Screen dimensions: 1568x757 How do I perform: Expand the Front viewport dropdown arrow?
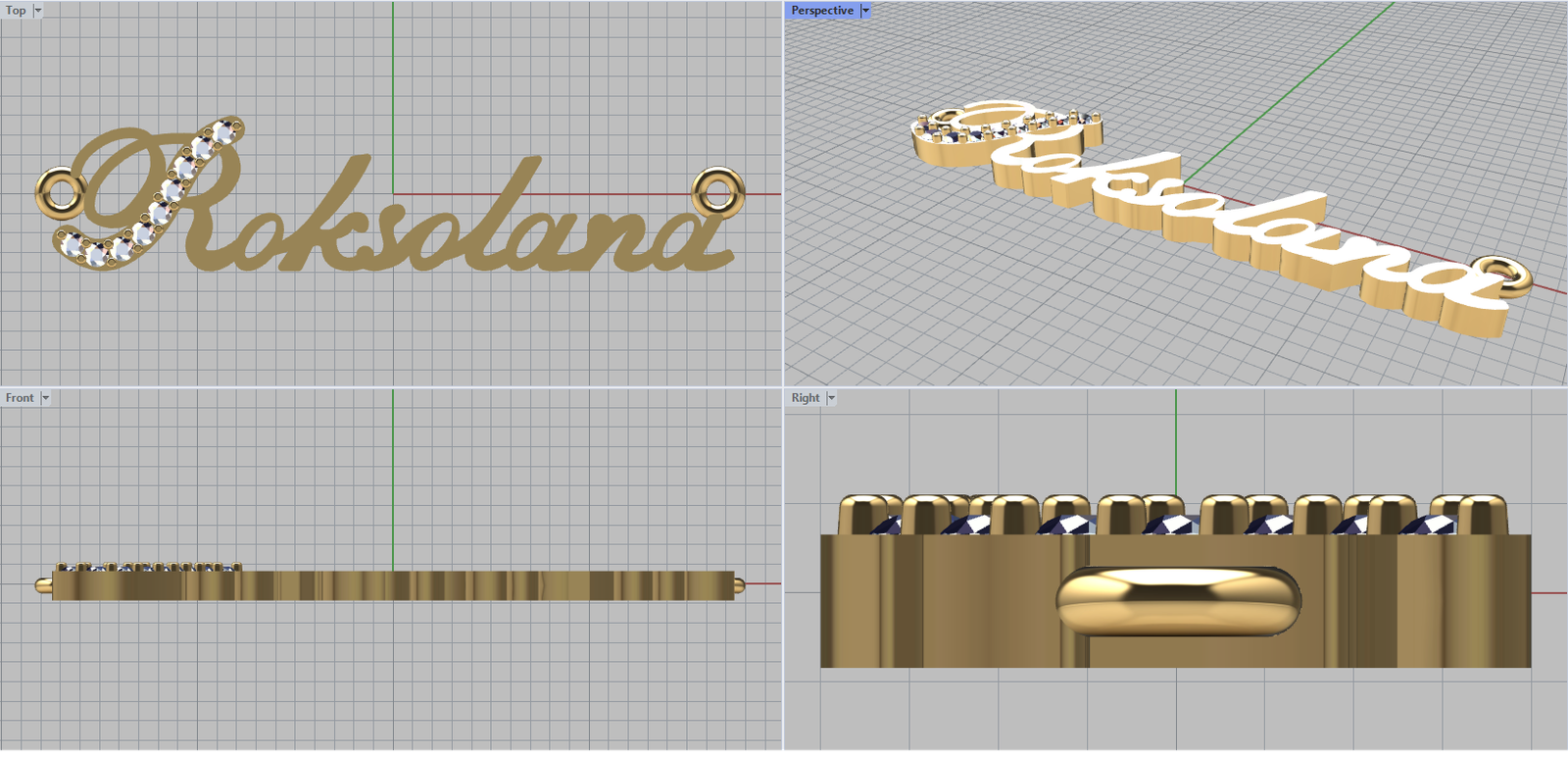click(45, 398)
